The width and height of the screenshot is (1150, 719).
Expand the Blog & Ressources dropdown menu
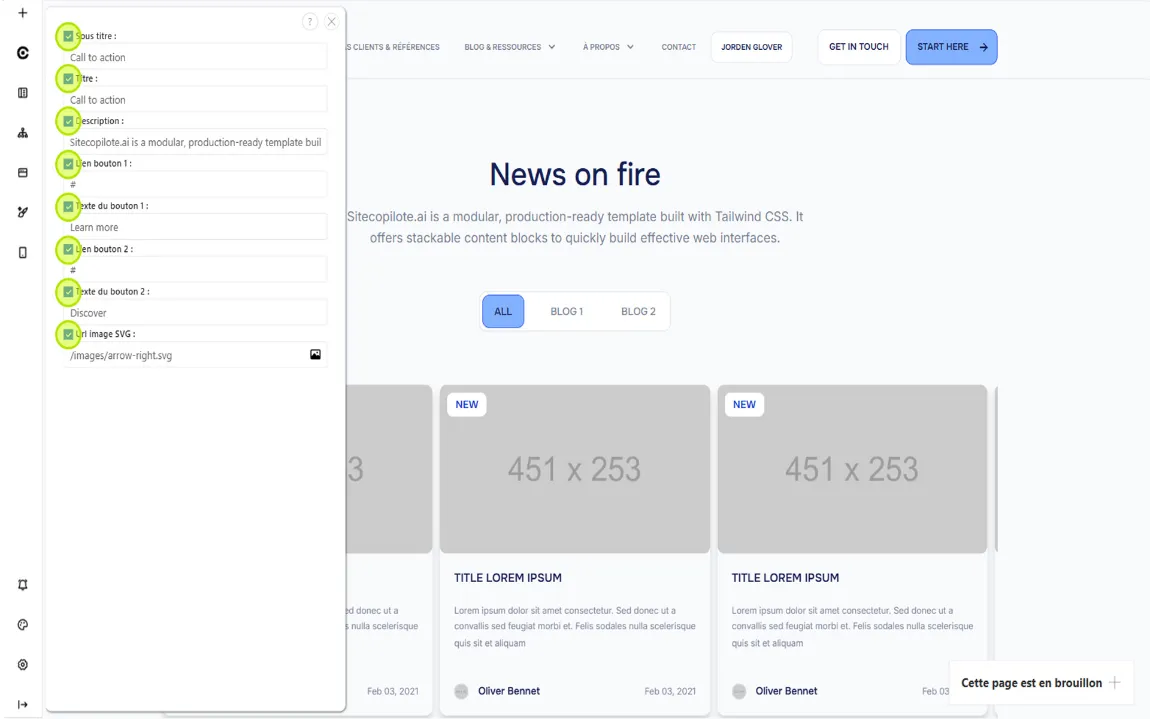pos(509,47)
